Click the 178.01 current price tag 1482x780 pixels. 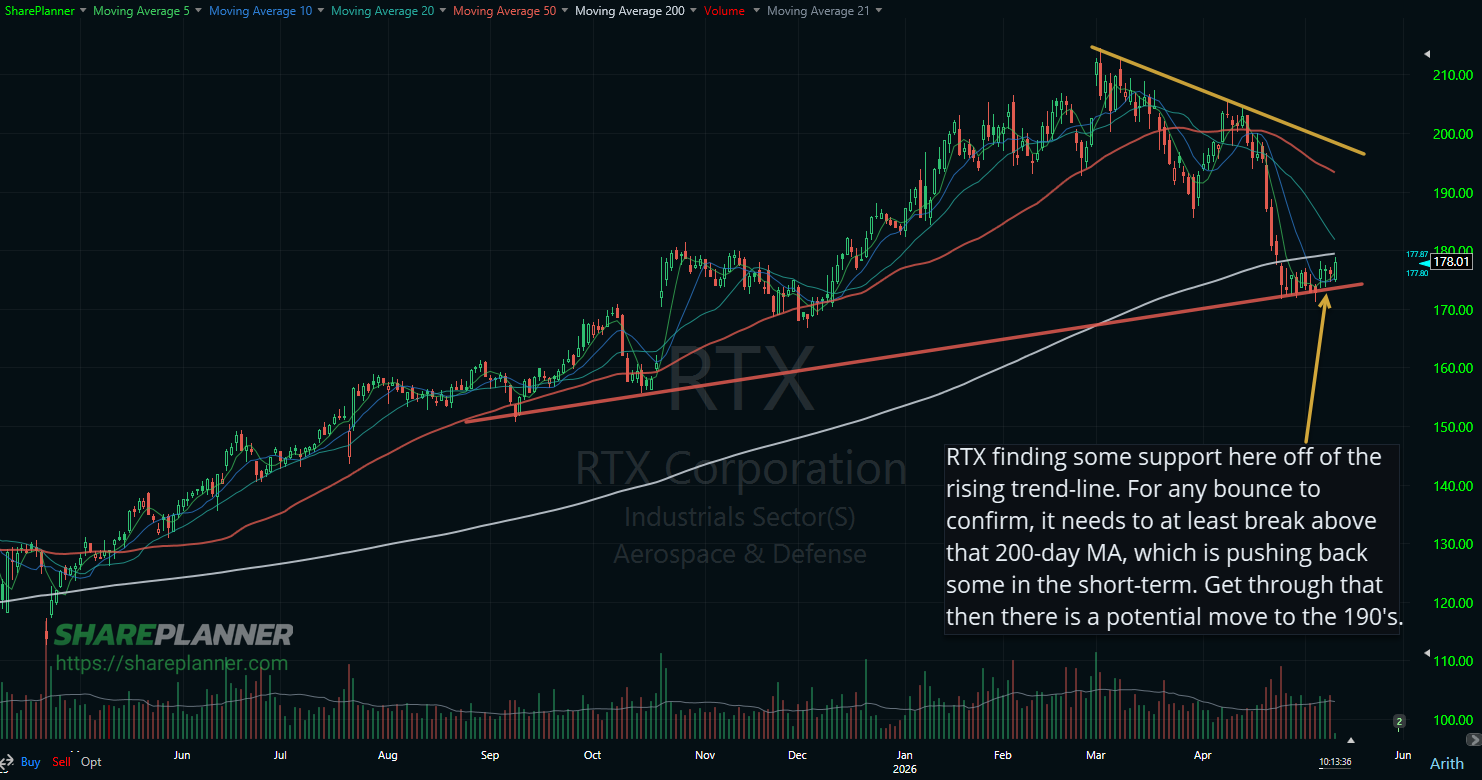click(1450, 262)
